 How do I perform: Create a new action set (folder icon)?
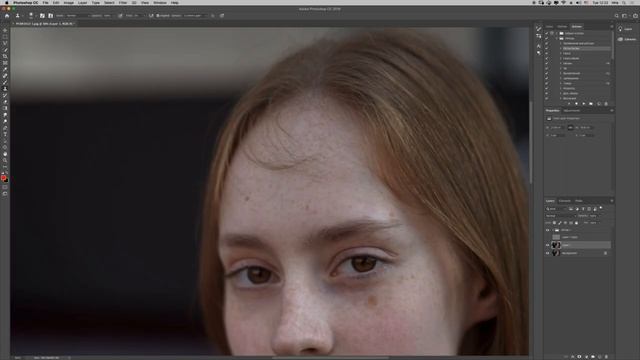591,104
